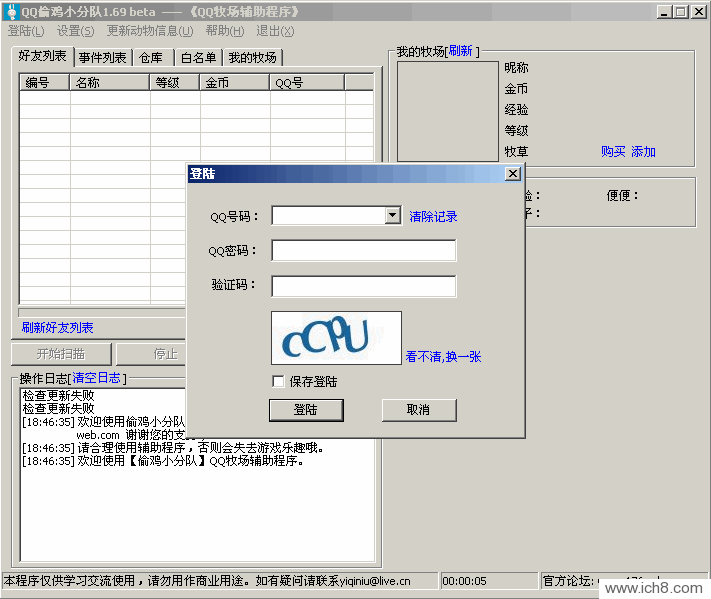This screenshot has width=711, height=599.
Task: Click the 清除记录 link
Action: [x=433, y=217]
